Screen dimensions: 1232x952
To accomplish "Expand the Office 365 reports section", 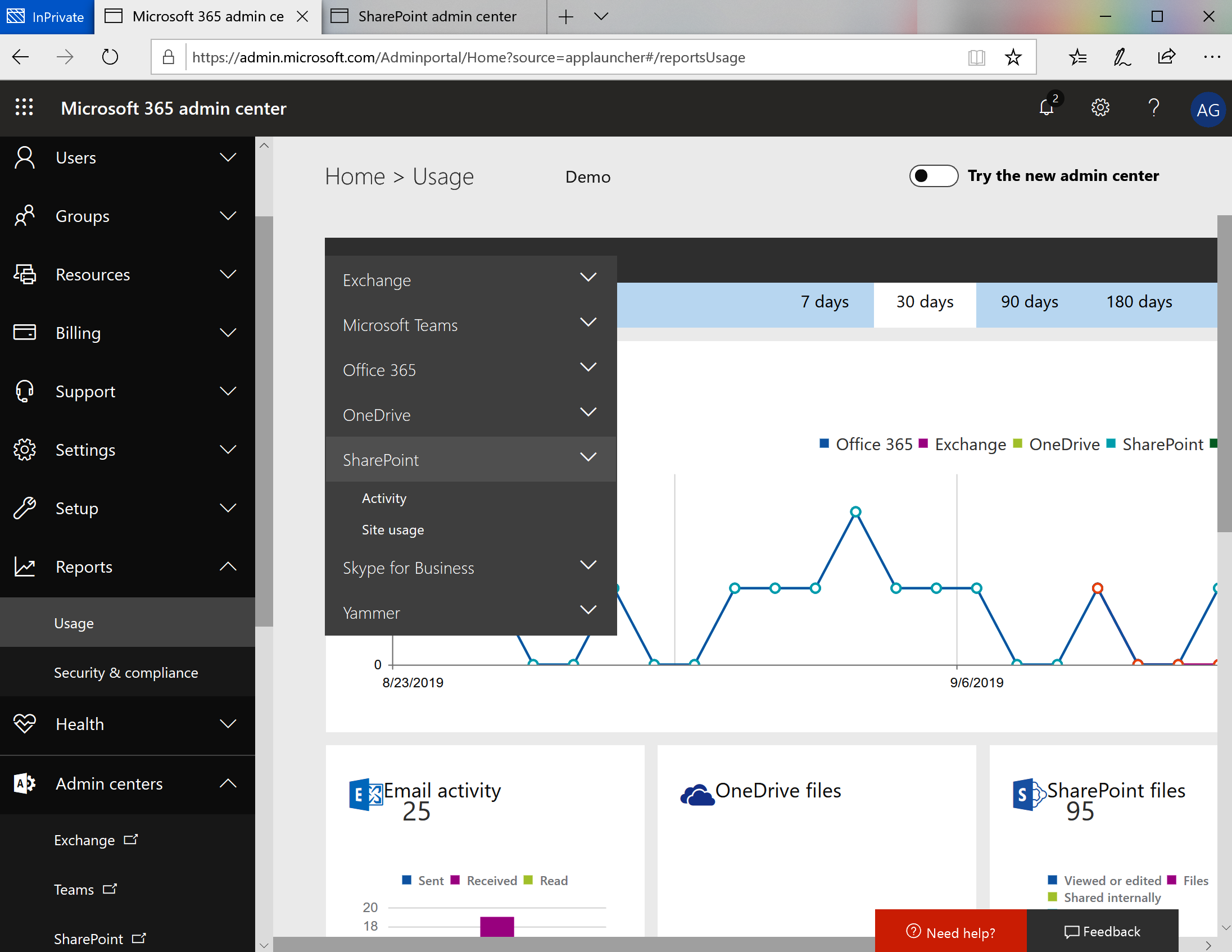I will (471, 369).
